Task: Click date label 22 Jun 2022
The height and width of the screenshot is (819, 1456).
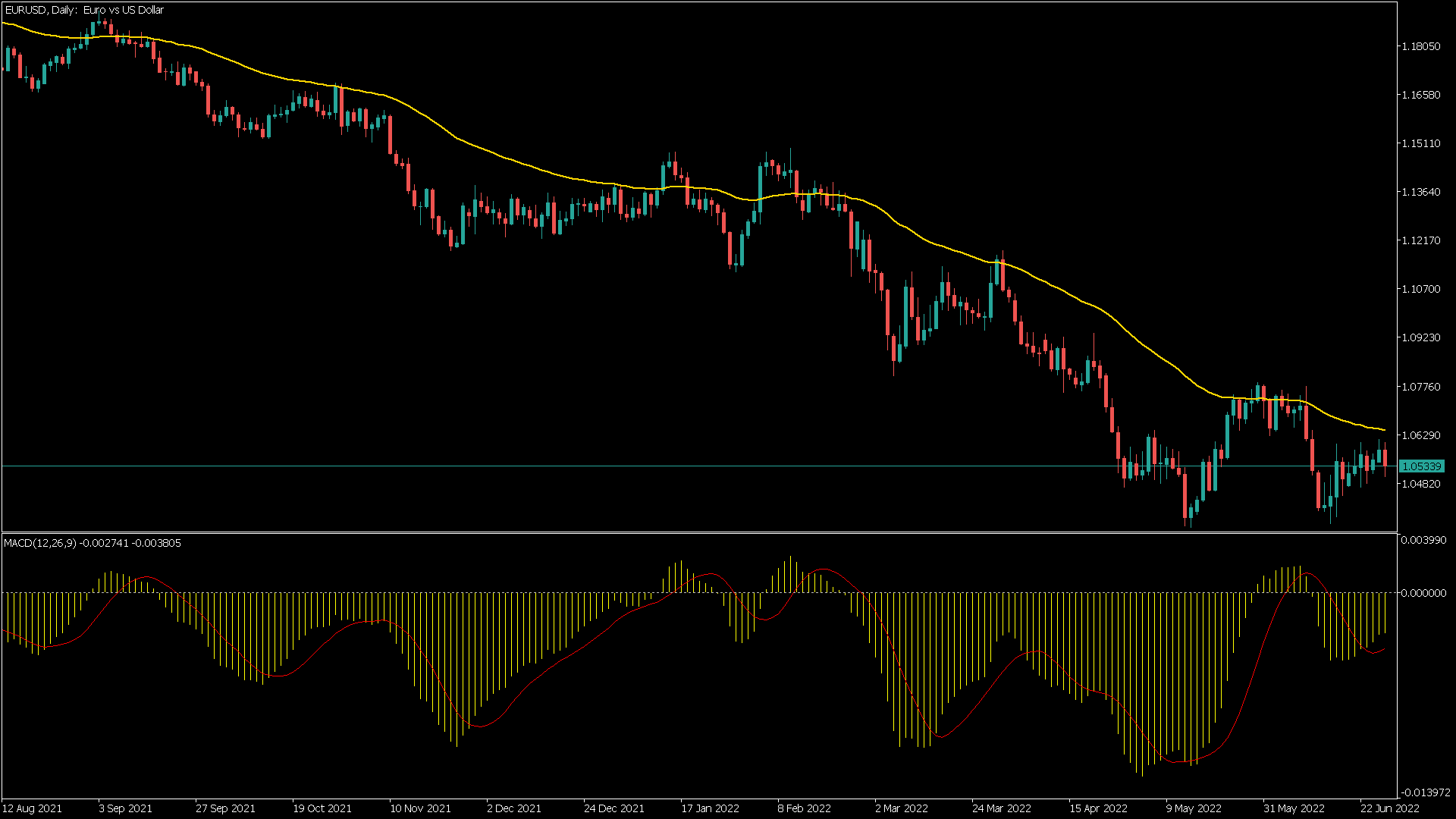Action: point(1390,808)
